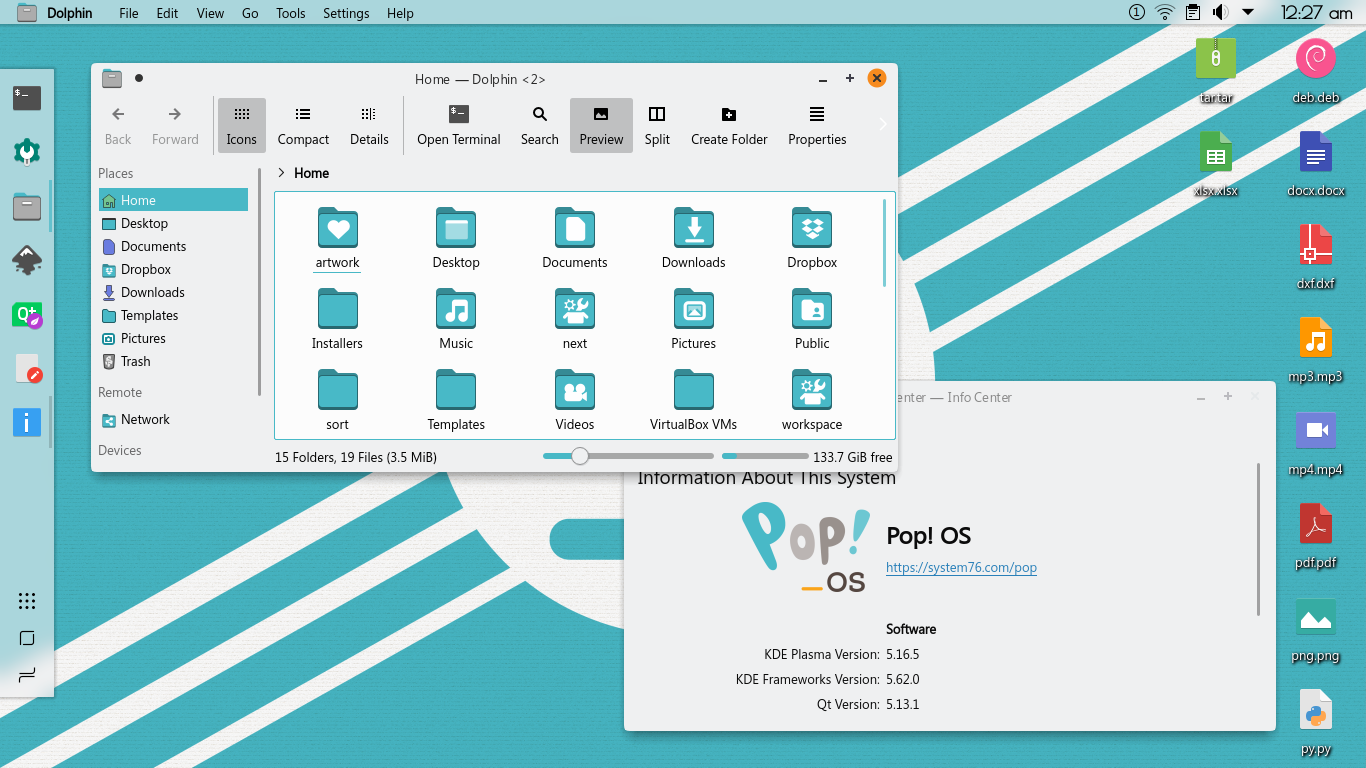Select the Videos folder

point(575,400)
